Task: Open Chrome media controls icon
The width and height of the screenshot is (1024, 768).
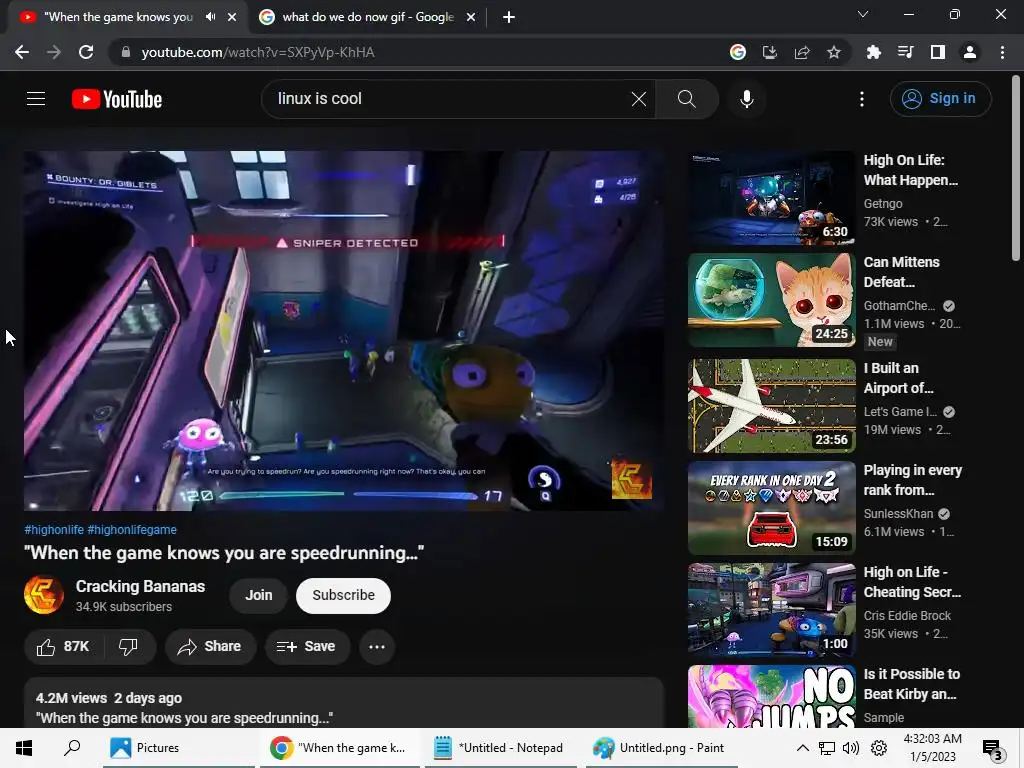Action: (x=905, y=52)
